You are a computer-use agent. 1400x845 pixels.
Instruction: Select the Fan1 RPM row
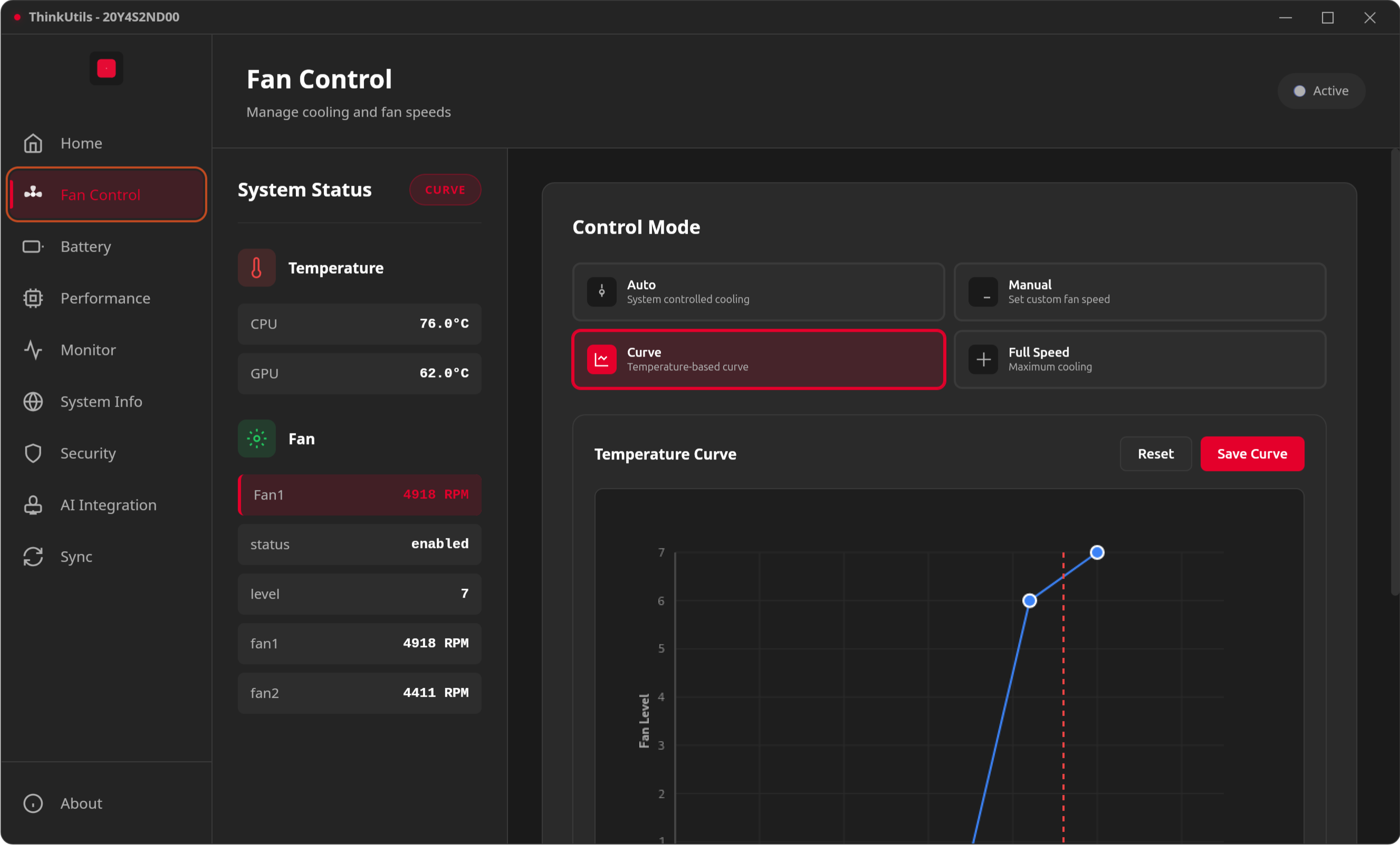(360, 495)
